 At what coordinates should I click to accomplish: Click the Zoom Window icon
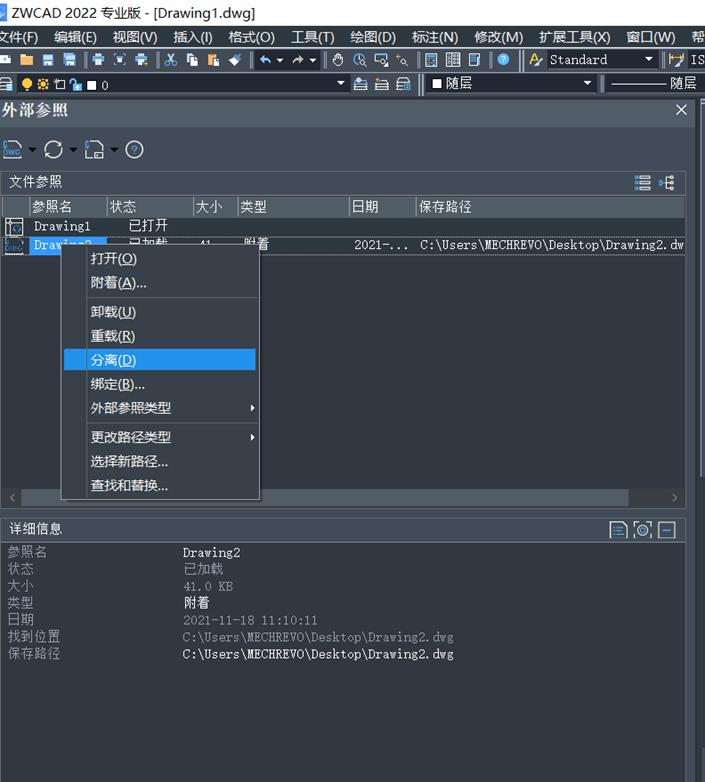pyautogui.click(x=381, y=60)
